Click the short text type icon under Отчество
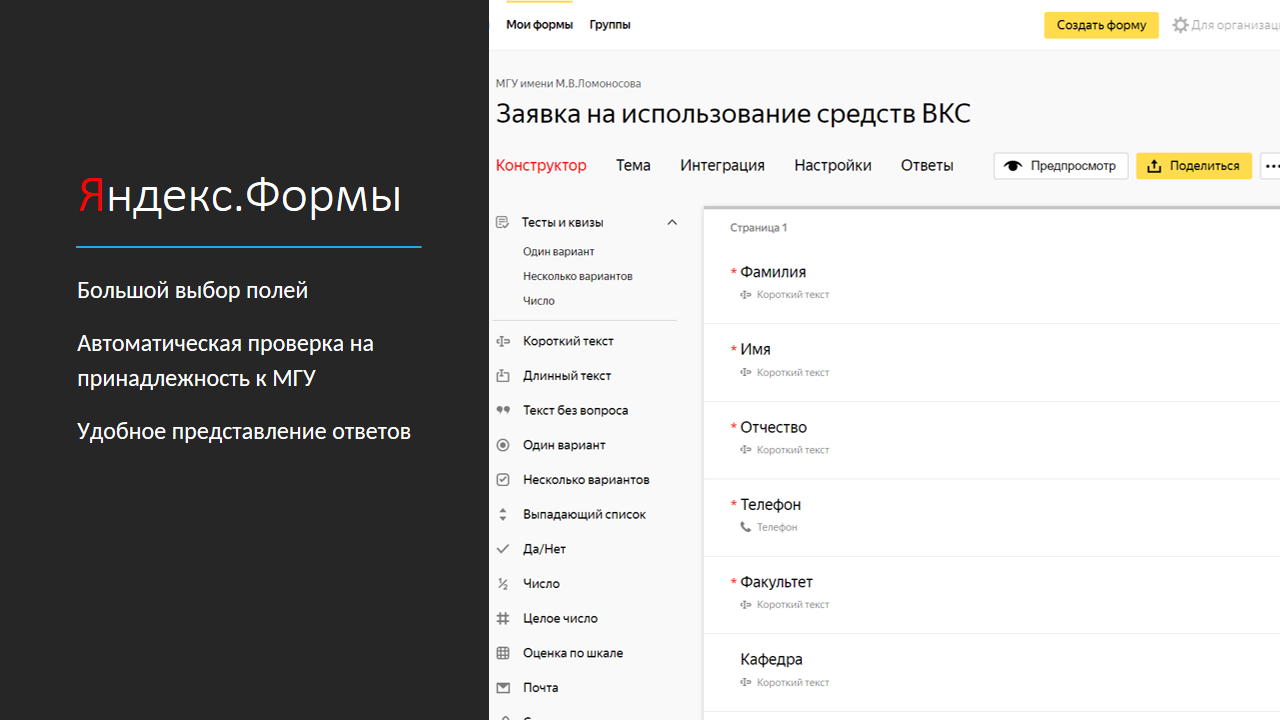 745,450
